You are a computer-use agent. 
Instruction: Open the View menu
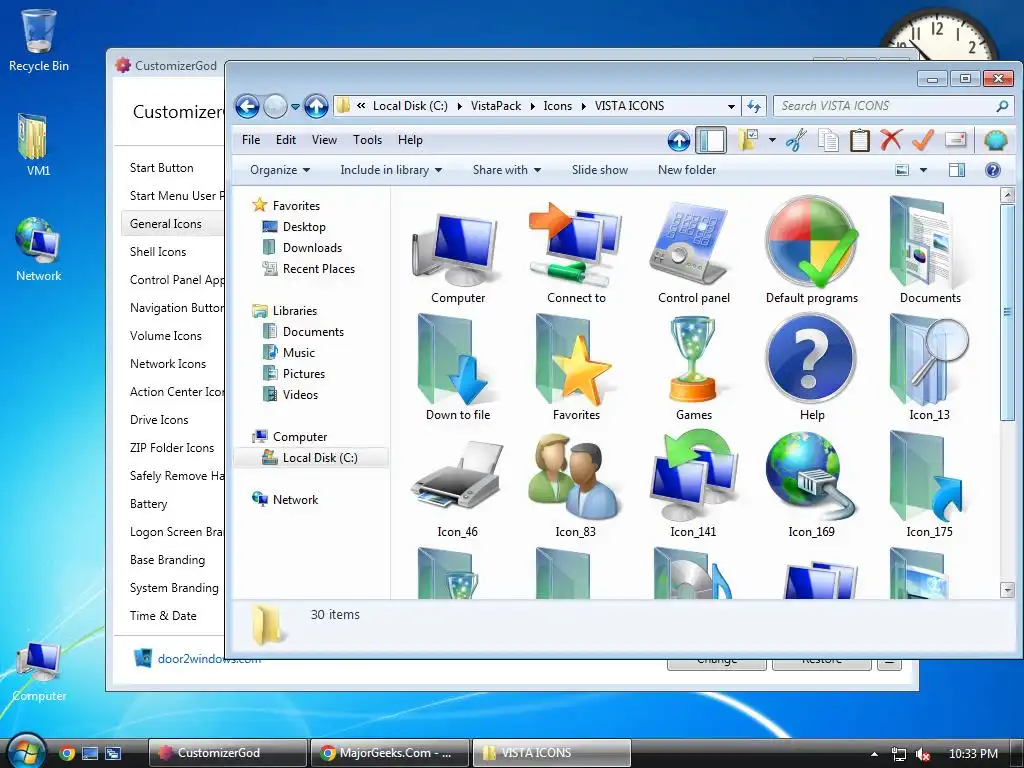[324, 140]
